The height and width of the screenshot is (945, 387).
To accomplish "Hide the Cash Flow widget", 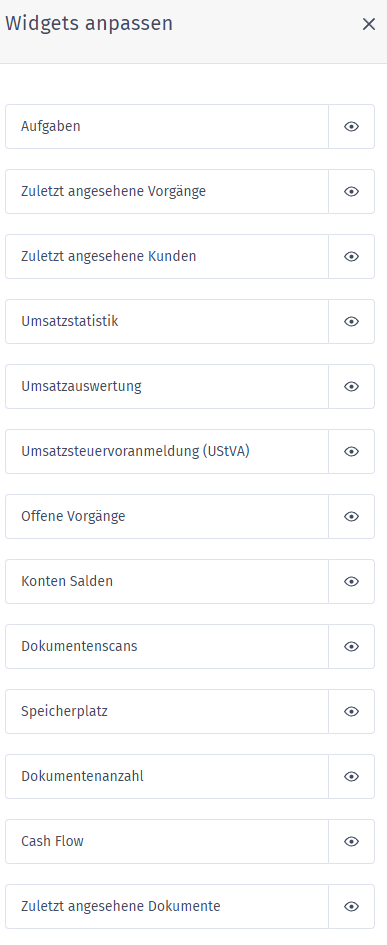I will pos(351,842).
